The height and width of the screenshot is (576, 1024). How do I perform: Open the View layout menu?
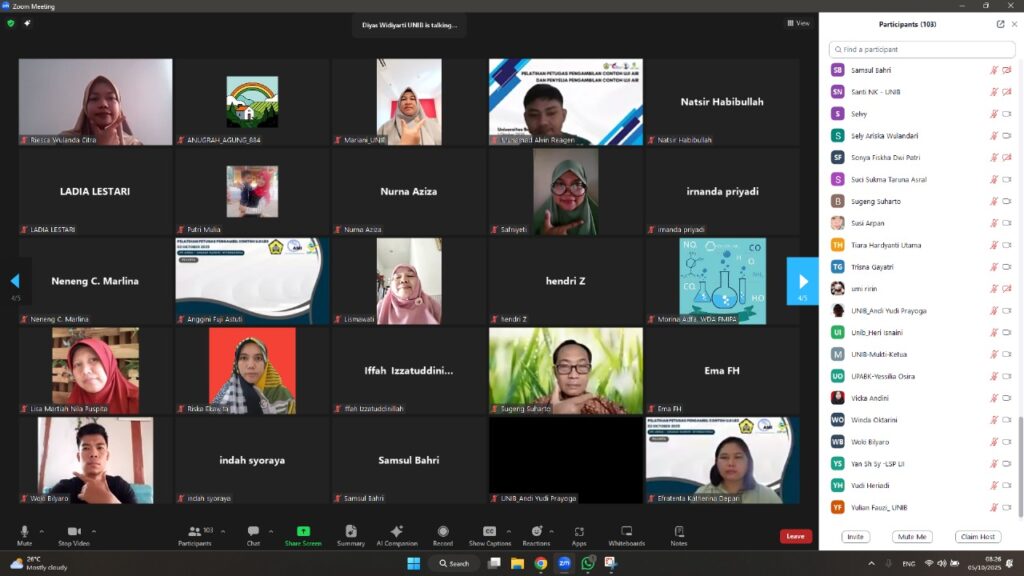pyautogui.click(x=798, y=23)
